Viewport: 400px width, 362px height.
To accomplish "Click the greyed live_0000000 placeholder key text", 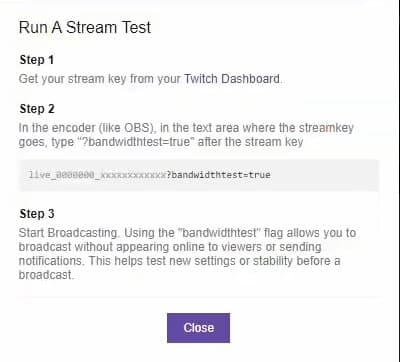I will pos(97,175).
